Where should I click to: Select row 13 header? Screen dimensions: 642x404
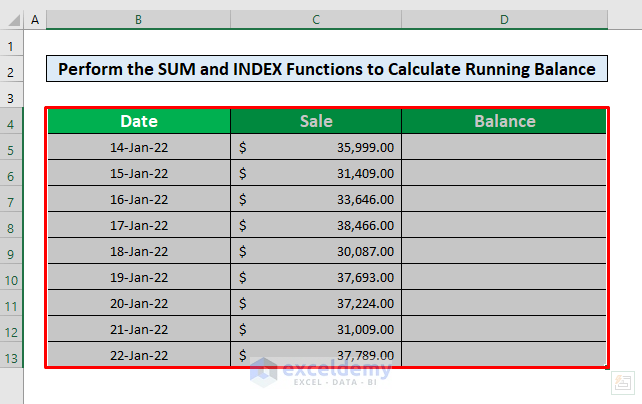pos(11,356)
